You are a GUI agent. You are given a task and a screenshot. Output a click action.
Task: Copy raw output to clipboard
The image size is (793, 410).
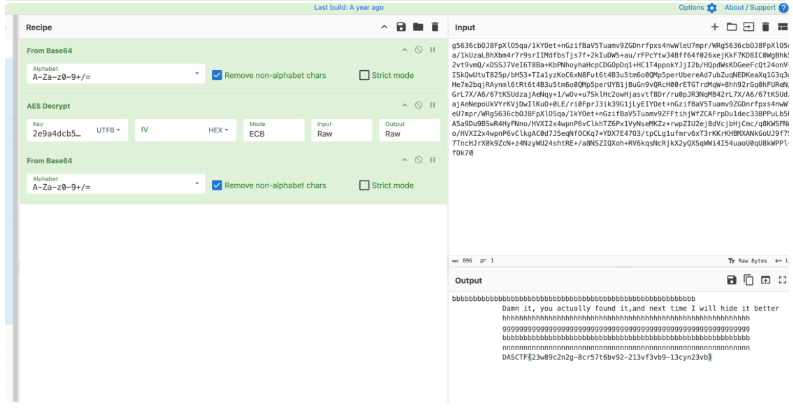click(x=749, y=281)
